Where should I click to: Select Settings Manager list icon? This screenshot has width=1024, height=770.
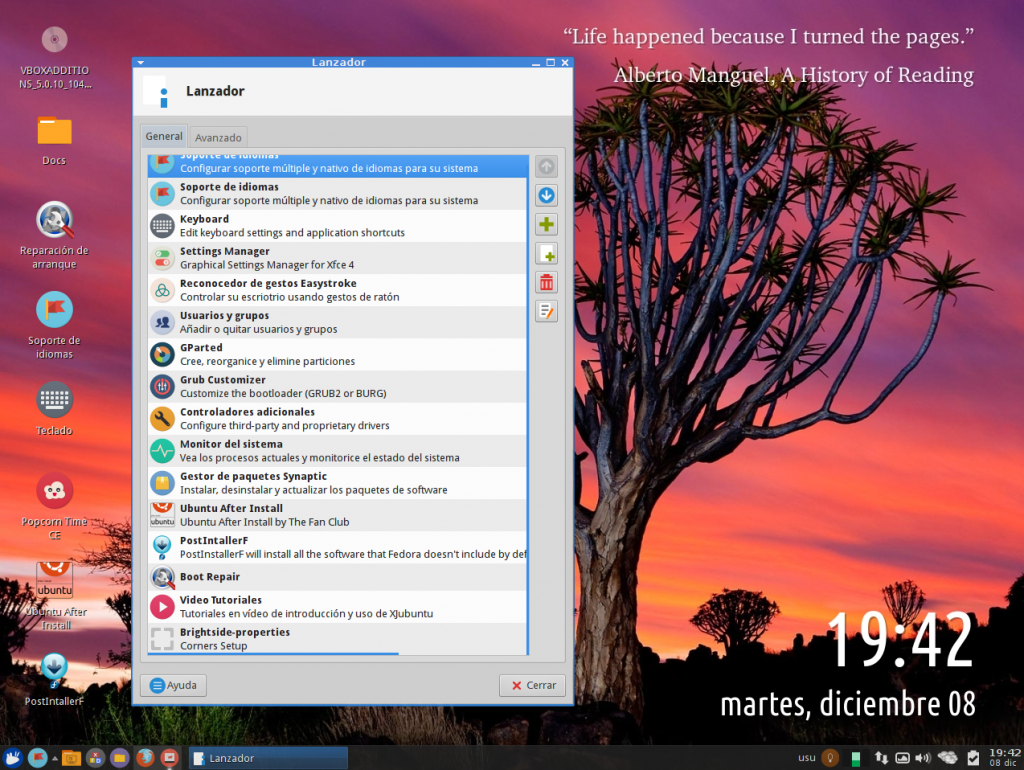[163, 258]
